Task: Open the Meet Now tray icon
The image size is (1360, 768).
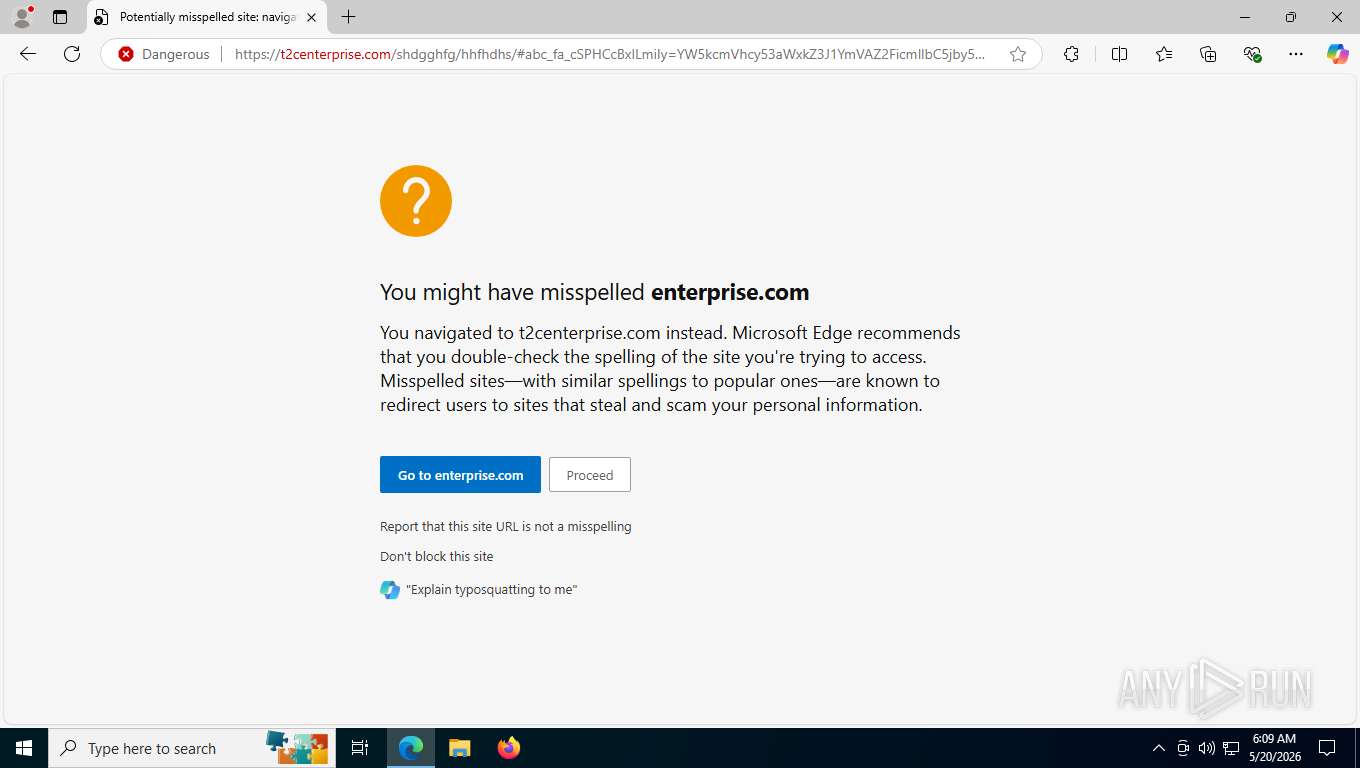Action: pyautogui.click(x=1183, y=748)
